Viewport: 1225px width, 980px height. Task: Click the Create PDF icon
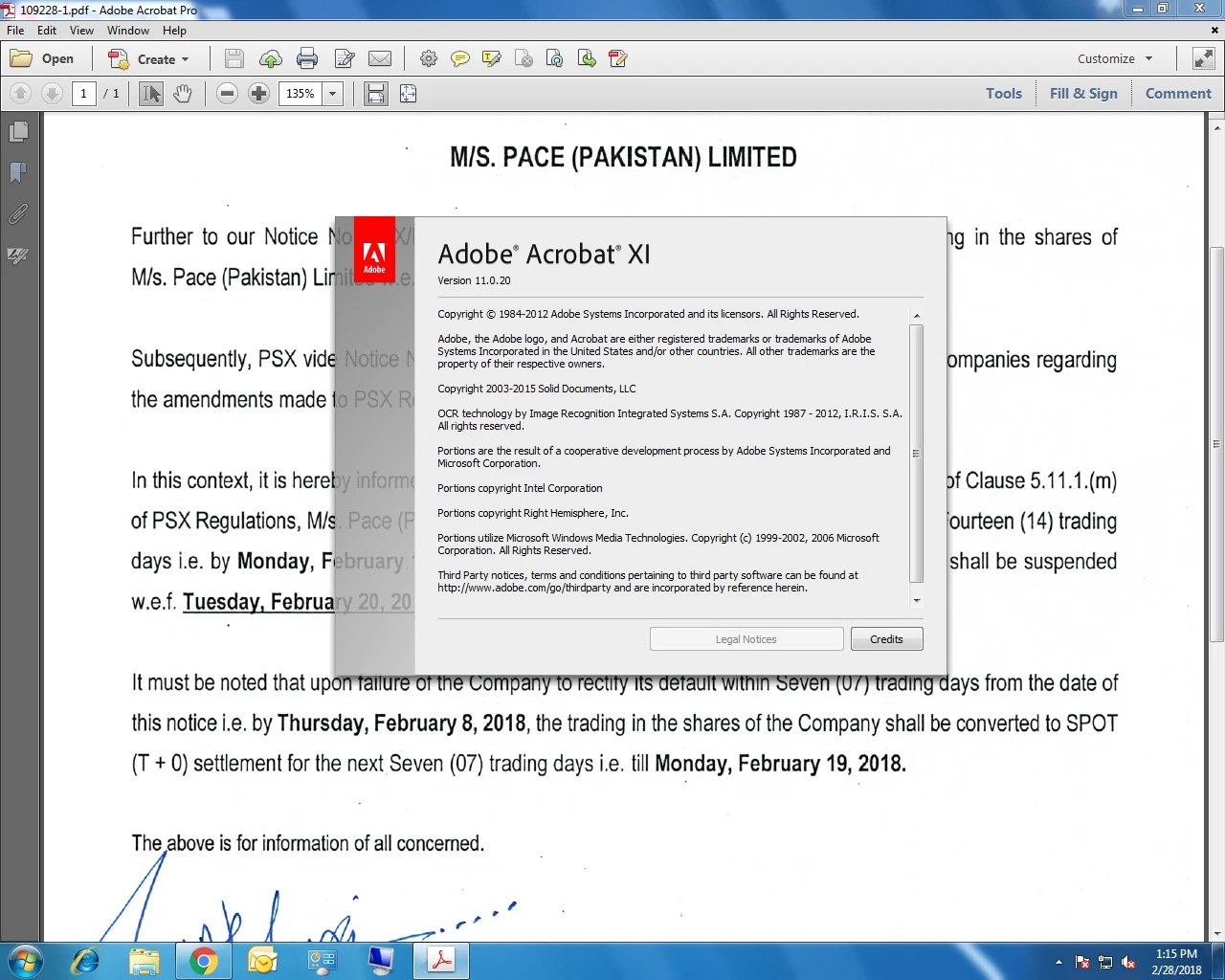[x=119, y=58]
